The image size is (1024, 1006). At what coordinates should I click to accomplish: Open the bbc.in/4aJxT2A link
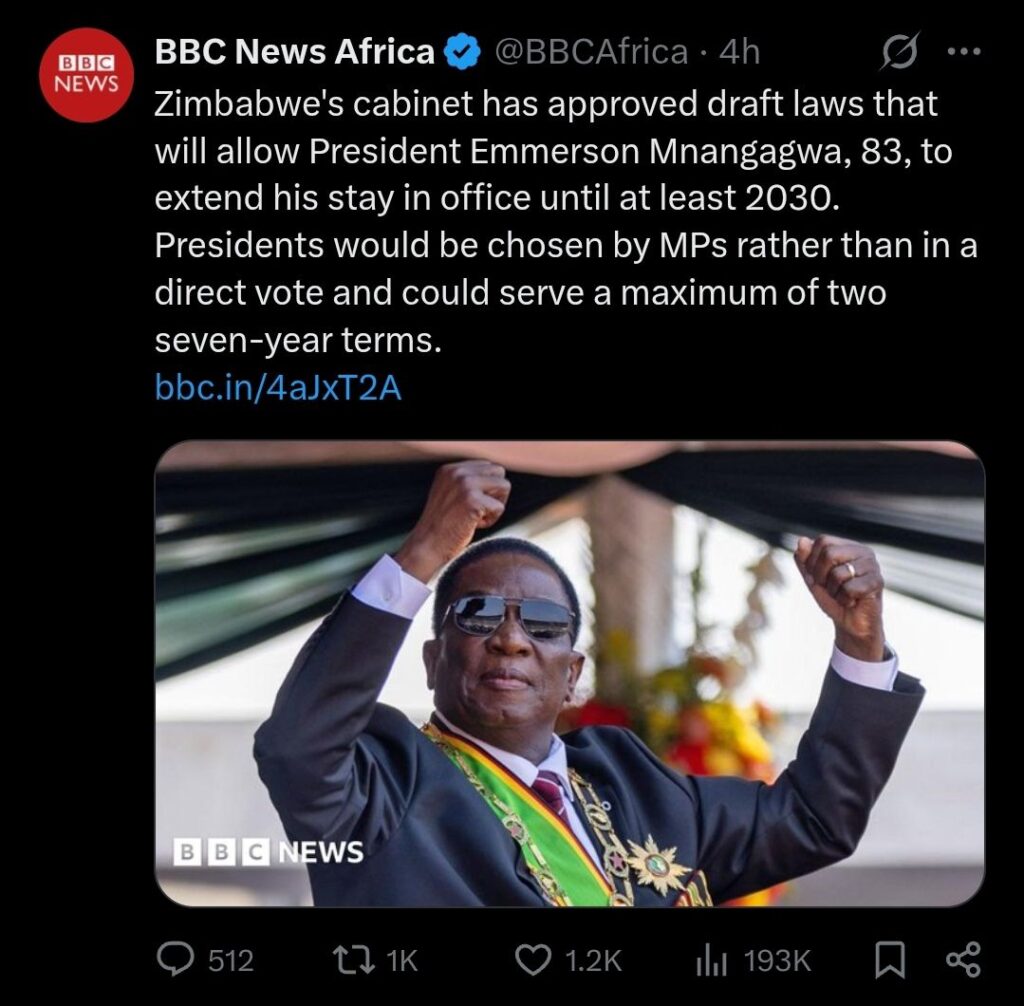[278, 387]
